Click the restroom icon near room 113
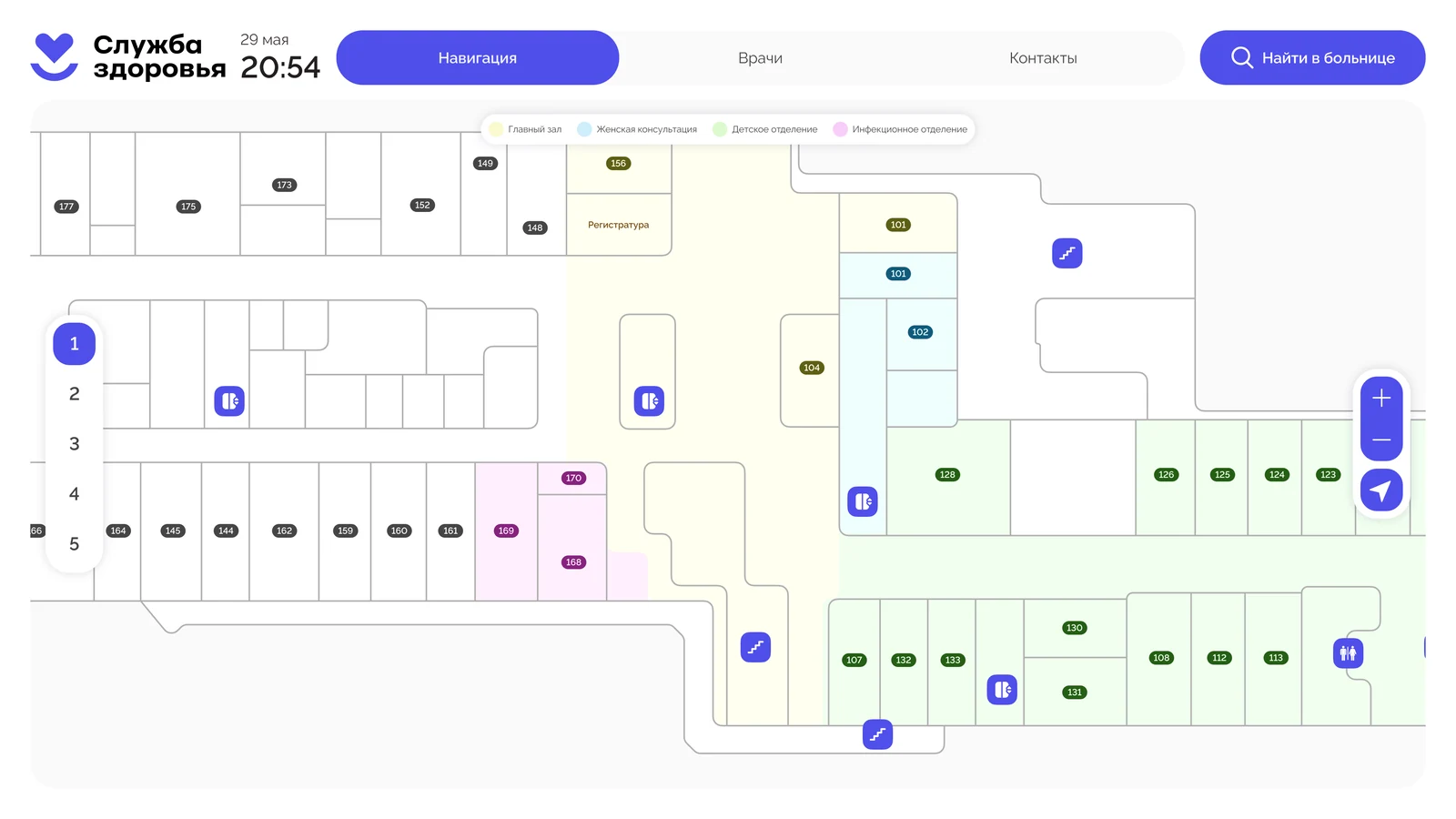The width and height of the screenshot is (1456, 819). tap(1348, 653)
